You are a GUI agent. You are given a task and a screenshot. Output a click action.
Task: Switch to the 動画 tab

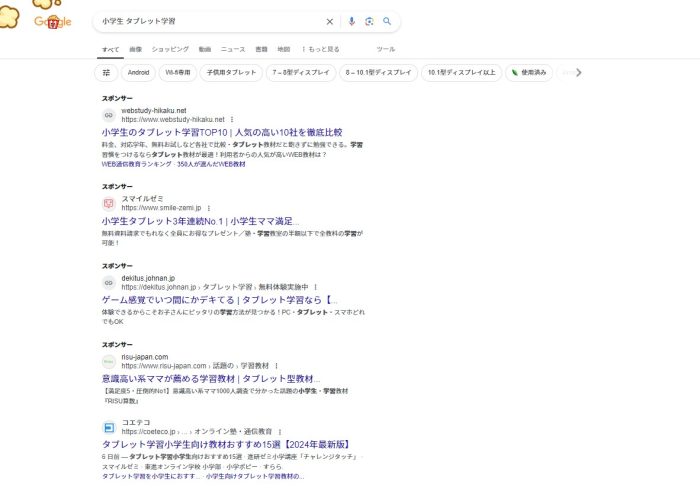(x=204, y=49)
